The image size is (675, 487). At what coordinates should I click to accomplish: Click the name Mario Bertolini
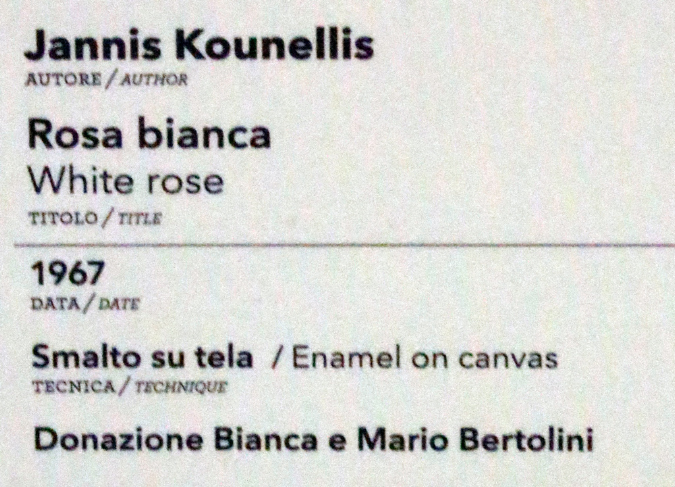tap(476, 440)
